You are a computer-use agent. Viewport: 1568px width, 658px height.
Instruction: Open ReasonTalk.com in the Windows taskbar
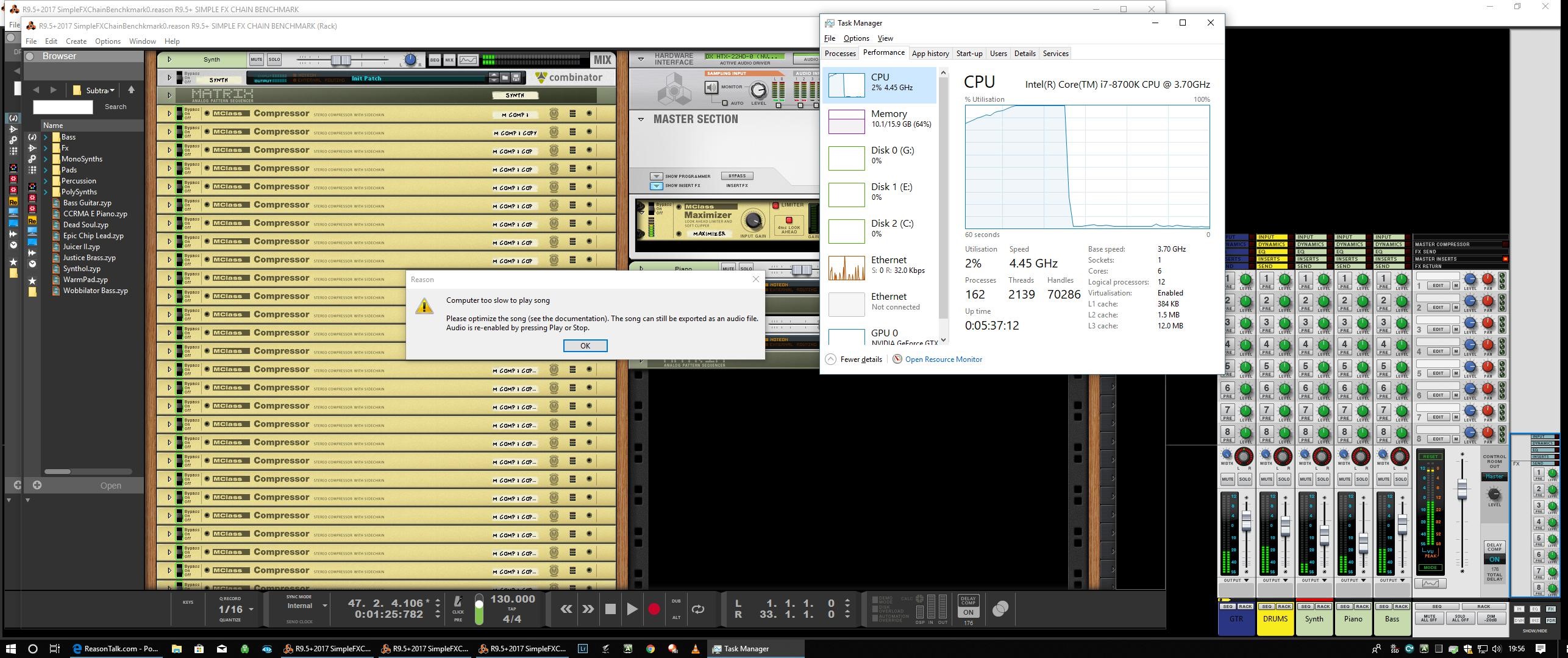(x=115, y=649)
